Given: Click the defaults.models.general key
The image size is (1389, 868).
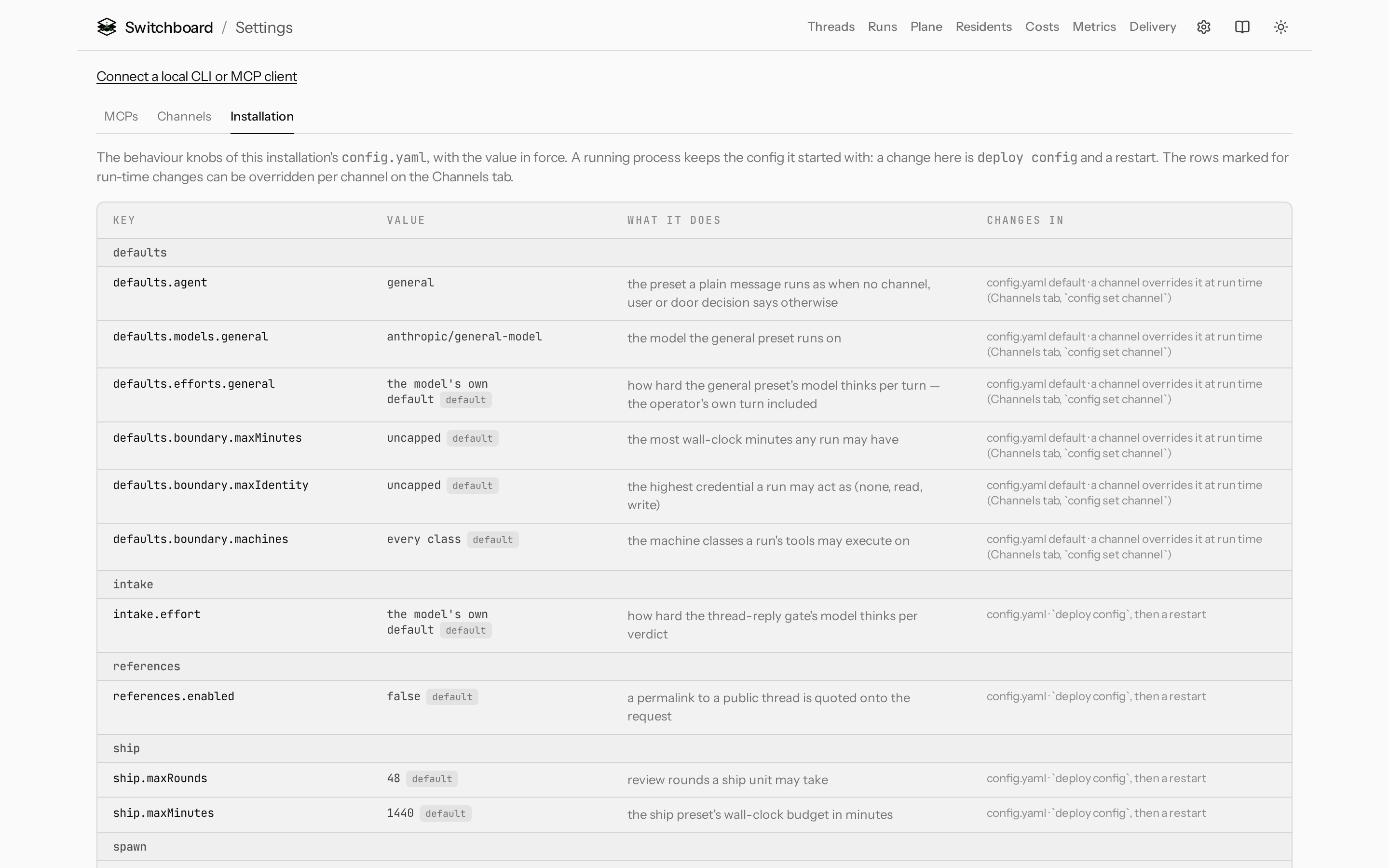Looking at the screenshot, I should 191,337.
